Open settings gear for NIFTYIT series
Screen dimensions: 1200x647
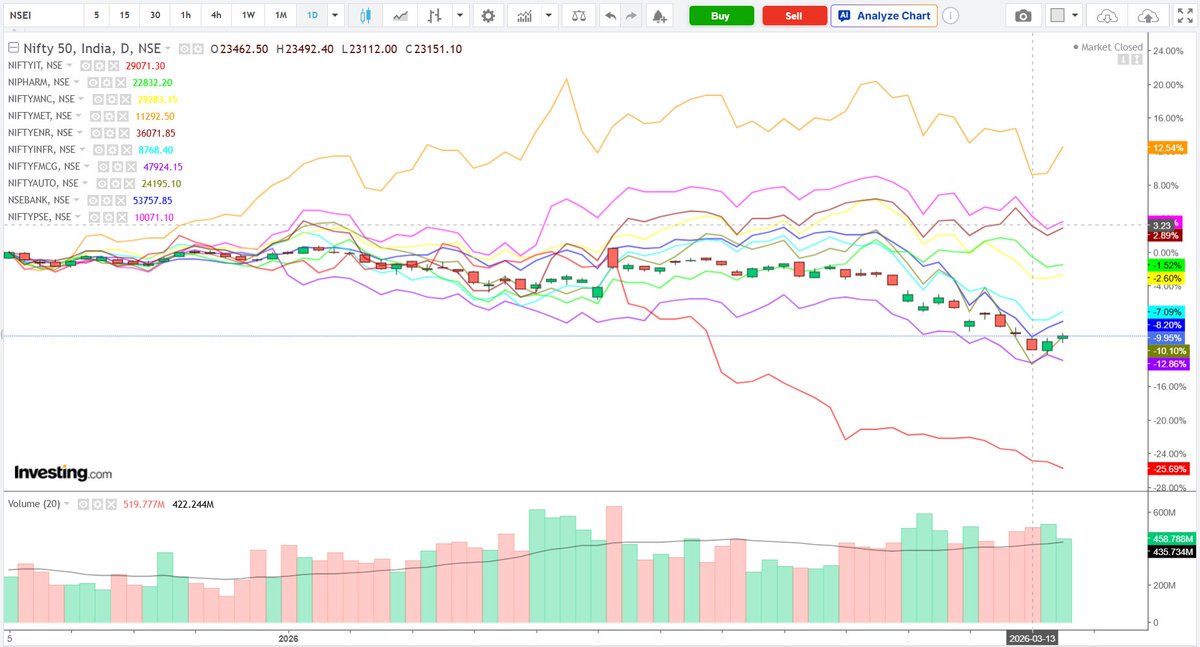point(99,66)
